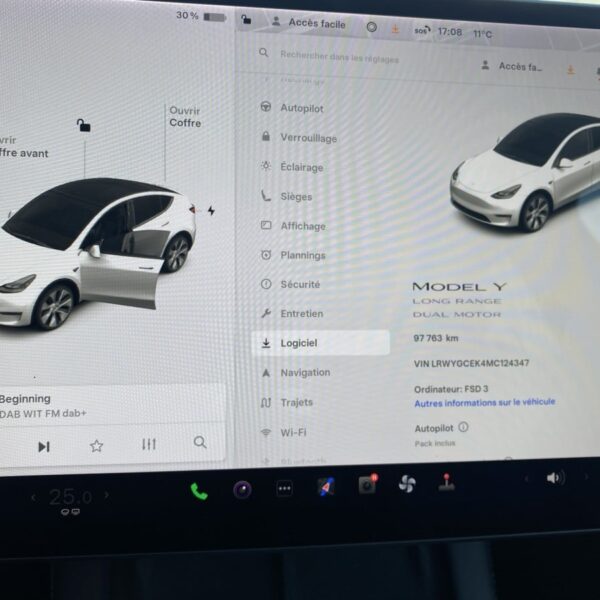The width and height of the screenshot is (600, 600).
Task: Click the 11°C outside temperature
Action: pyautogui.click(x=482, y=34)
